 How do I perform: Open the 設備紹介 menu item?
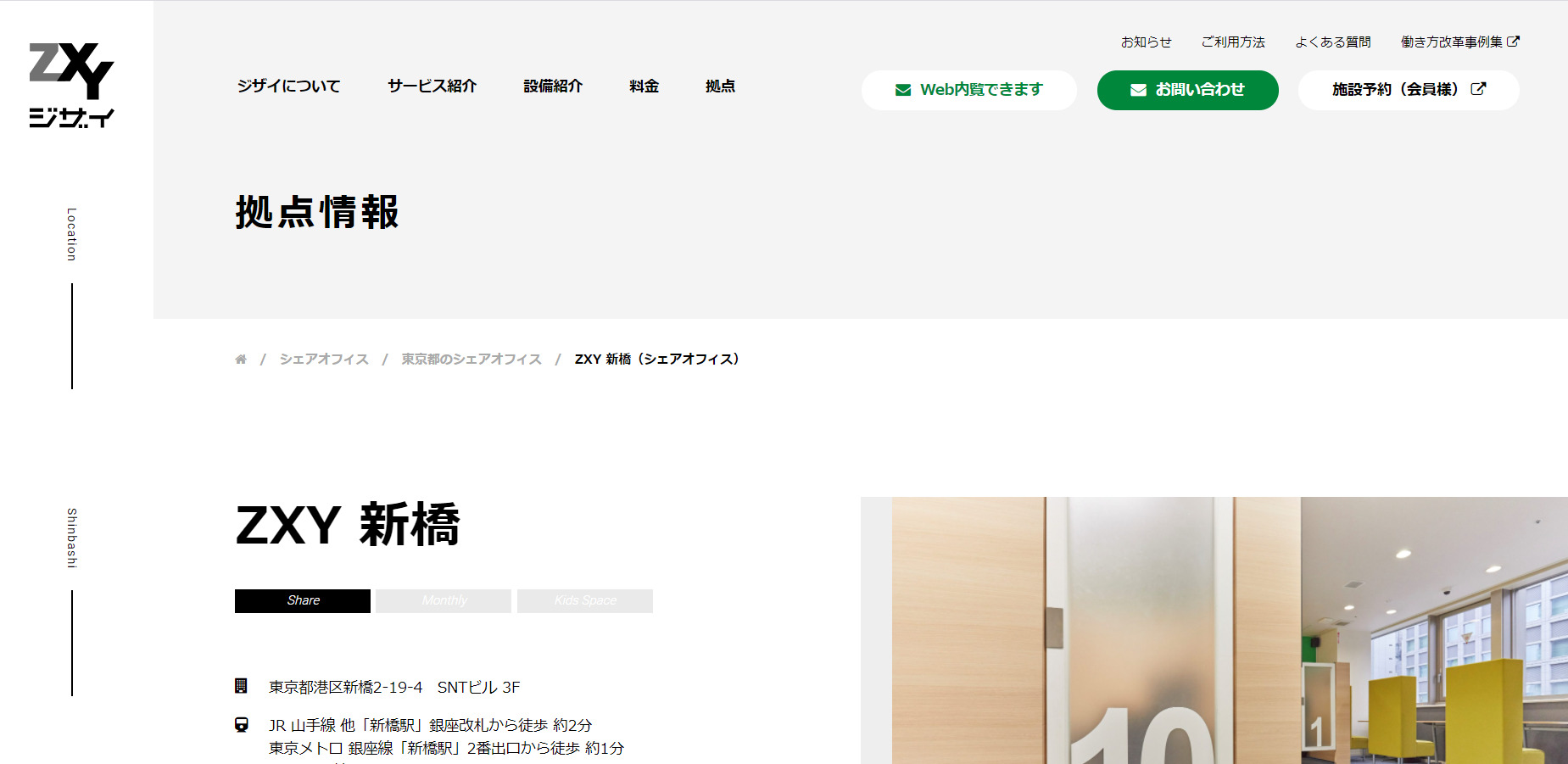[x=553, y=86]
